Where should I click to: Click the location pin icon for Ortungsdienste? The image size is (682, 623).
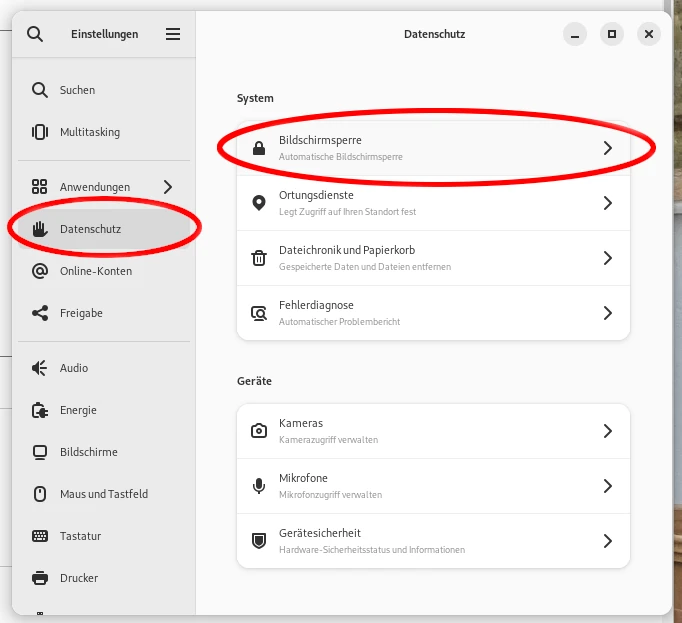[259, 203]
